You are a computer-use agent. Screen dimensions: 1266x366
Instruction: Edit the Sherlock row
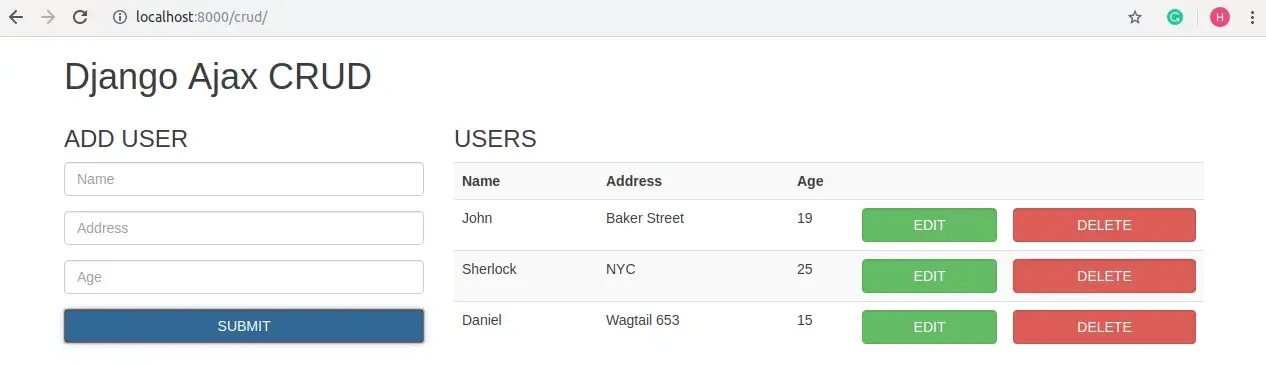pyautogui.click(x=929, y=276)
